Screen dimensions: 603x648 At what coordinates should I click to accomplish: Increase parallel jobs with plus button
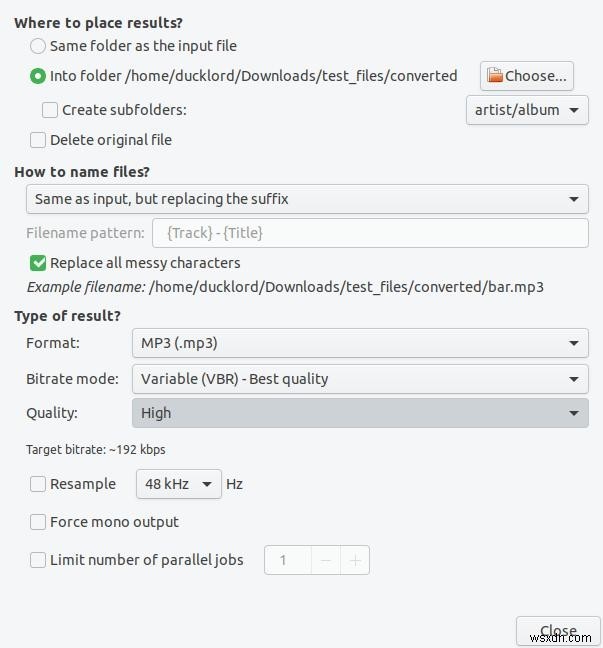(355, 560)
